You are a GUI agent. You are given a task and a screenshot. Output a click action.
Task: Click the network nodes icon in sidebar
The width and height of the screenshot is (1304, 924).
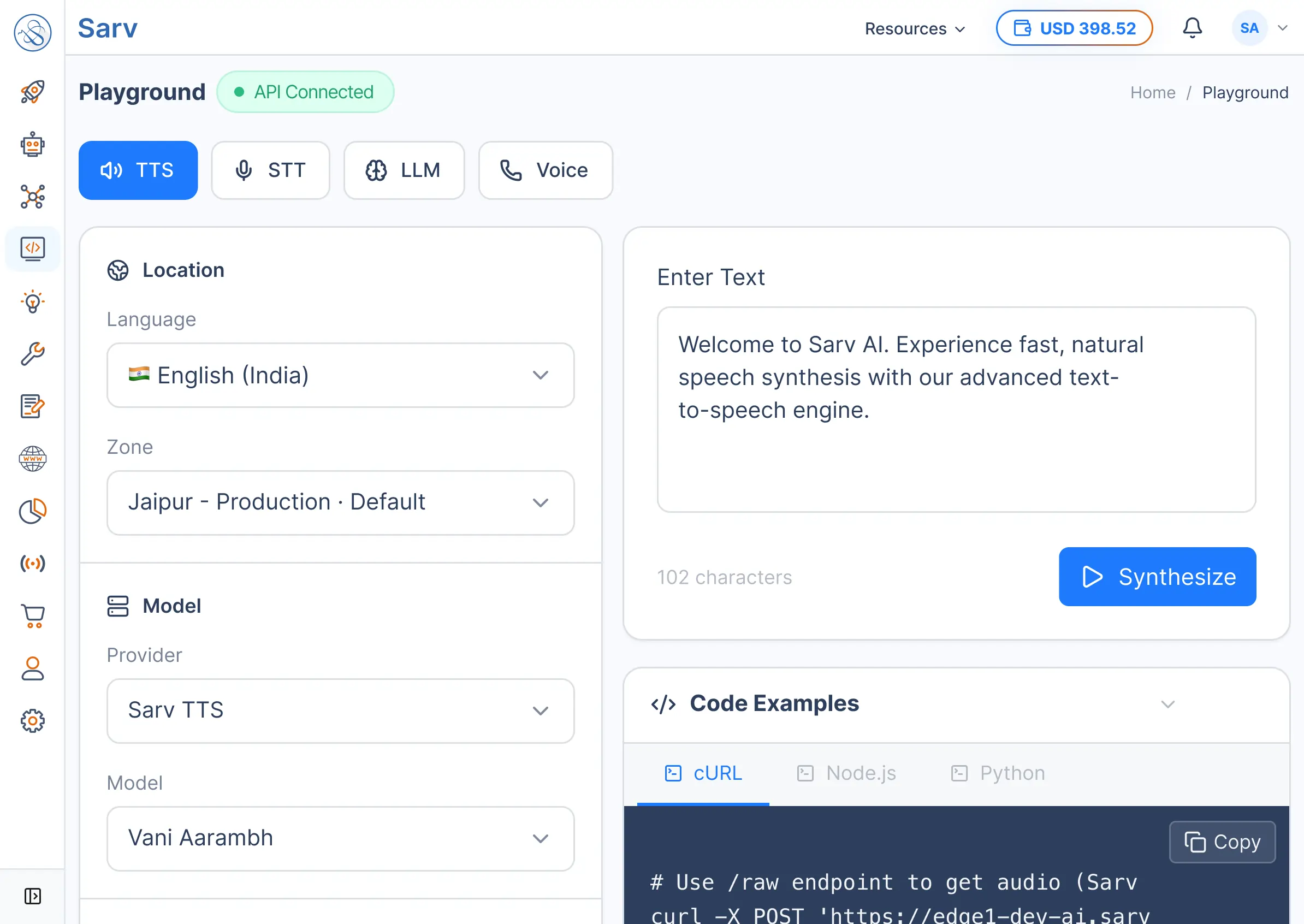pos(32,196)
